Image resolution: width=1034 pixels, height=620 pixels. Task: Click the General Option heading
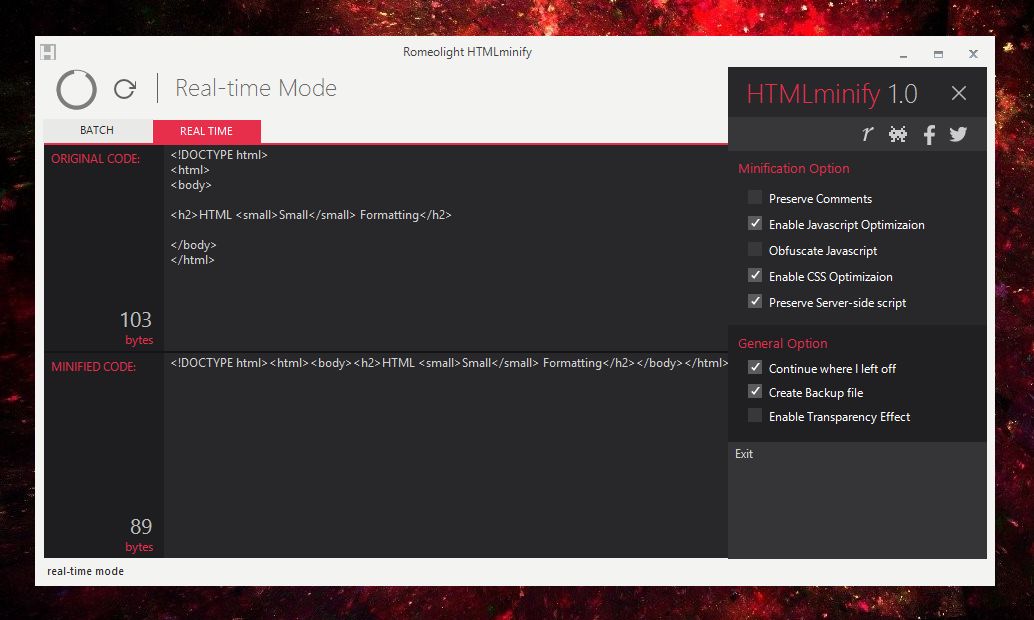(783, 343)
